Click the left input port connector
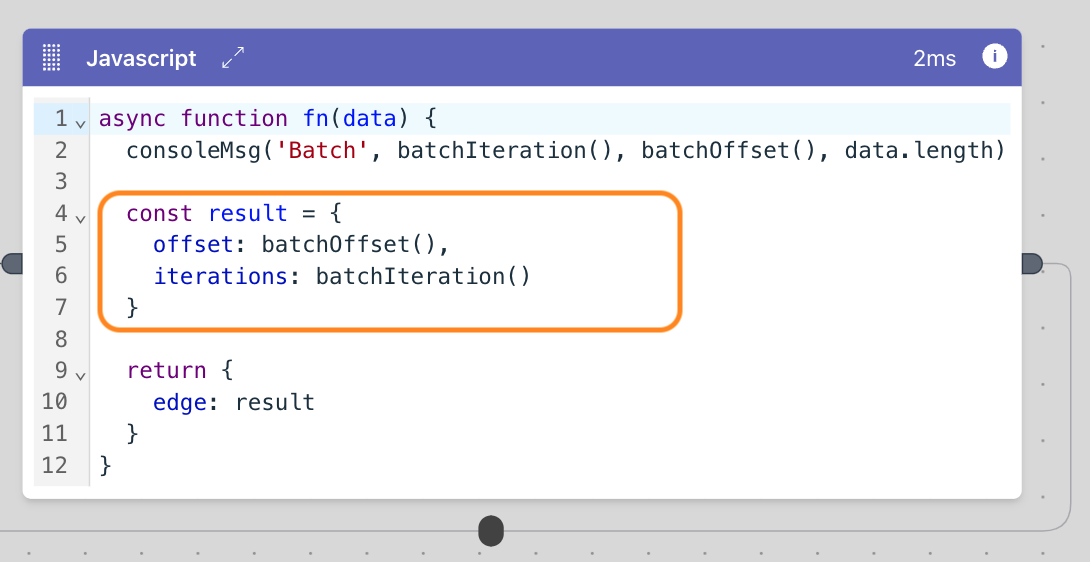1090x562 pixels. (12, 264)
